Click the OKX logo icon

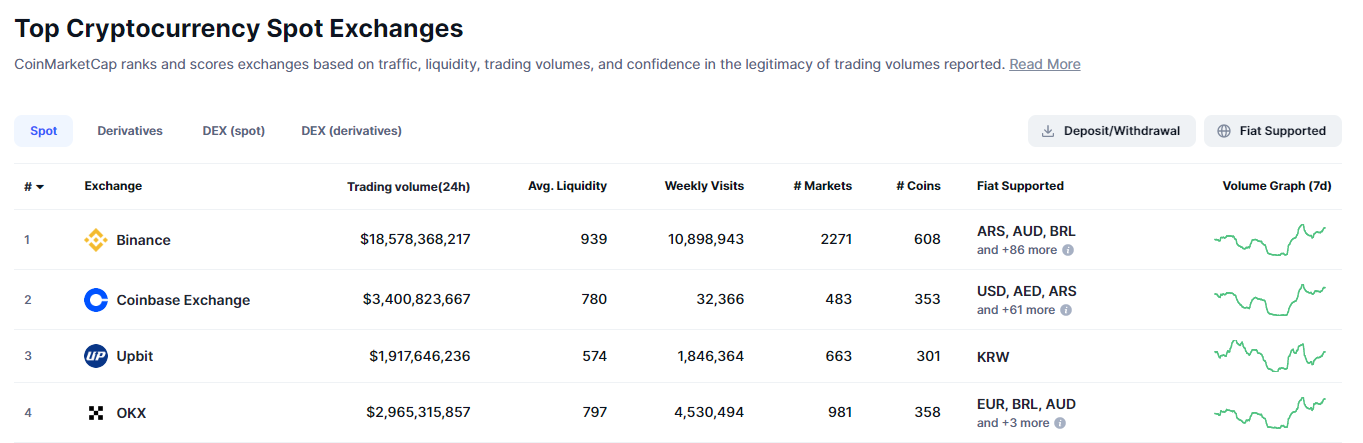[x=96, y=413]
